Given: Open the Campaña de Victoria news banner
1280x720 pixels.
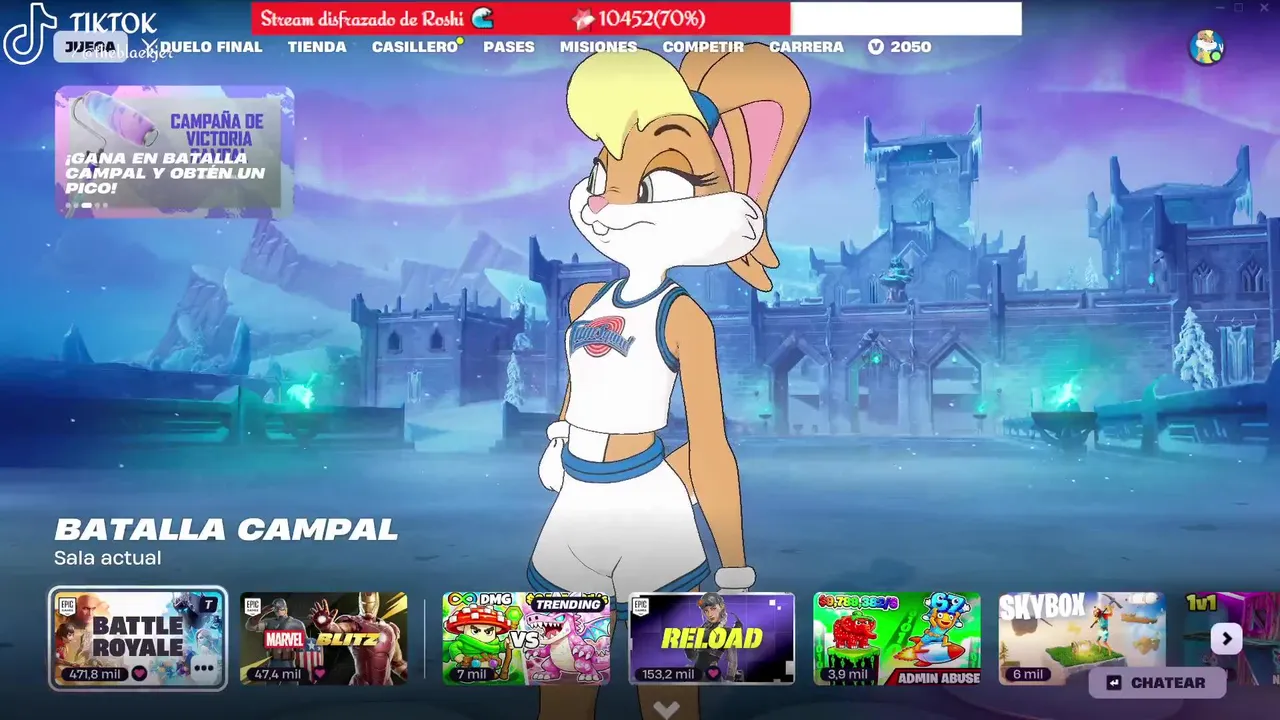Looking at the screenshot, I should coord(174,152).
